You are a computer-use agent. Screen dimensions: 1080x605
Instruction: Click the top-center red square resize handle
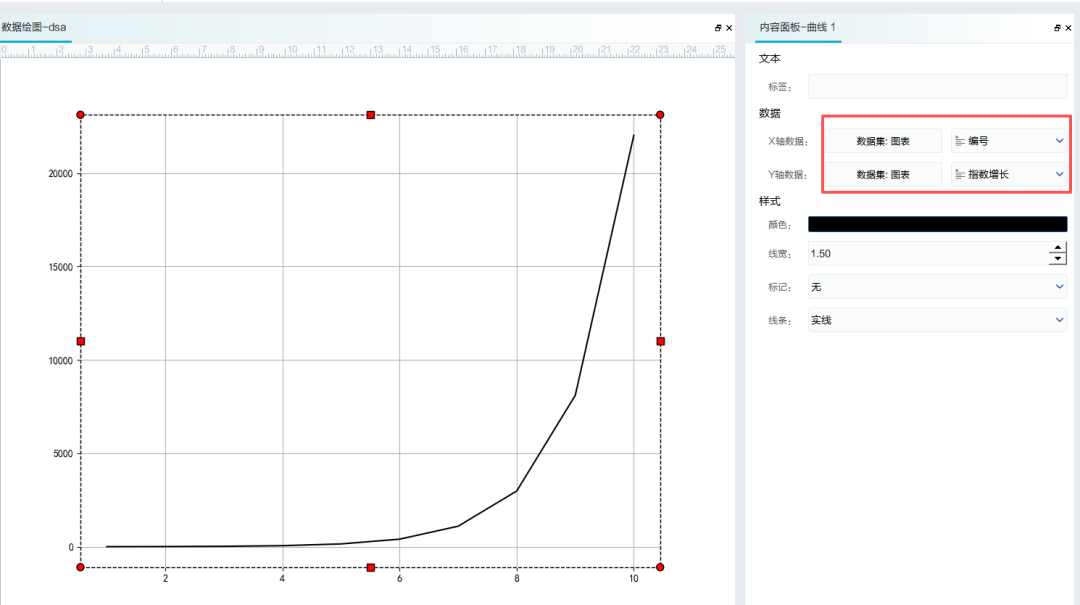point(371,115)
